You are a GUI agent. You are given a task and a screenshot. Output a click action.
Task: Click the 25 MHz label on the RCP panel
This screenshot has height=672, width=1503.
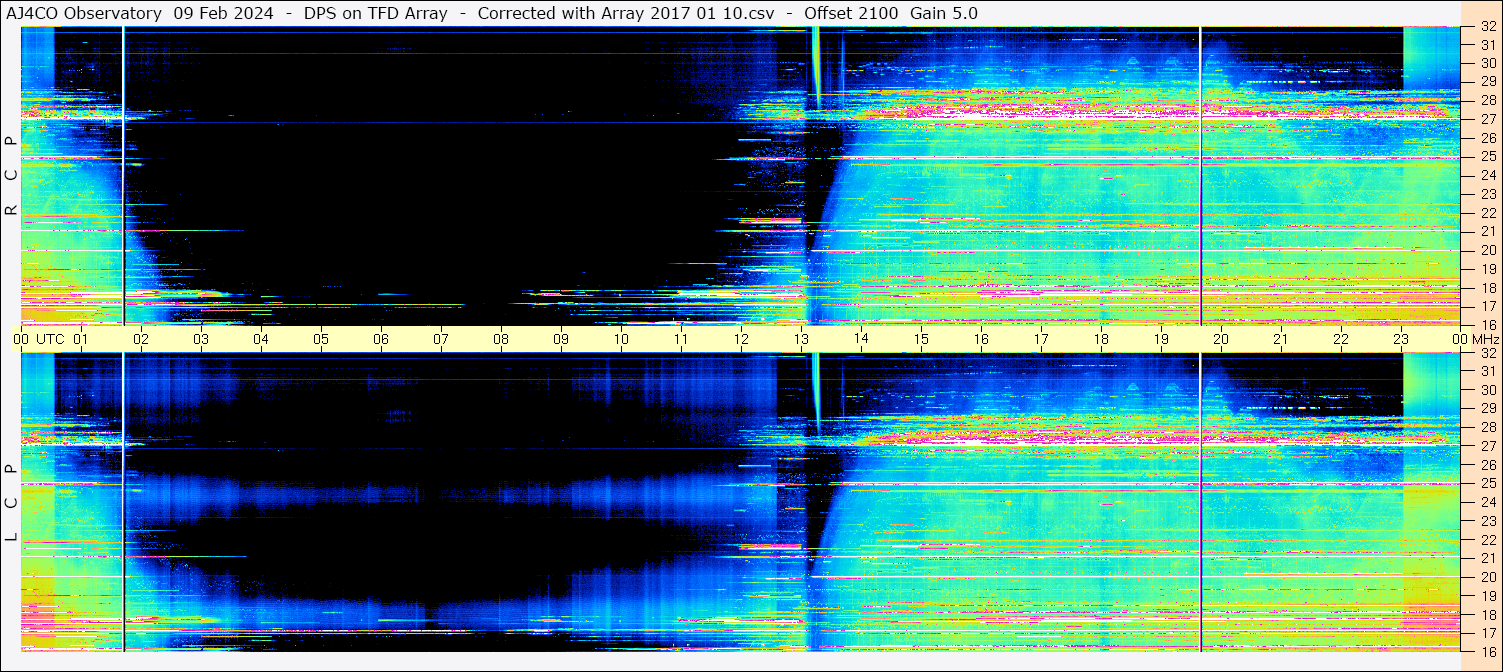1487,157
